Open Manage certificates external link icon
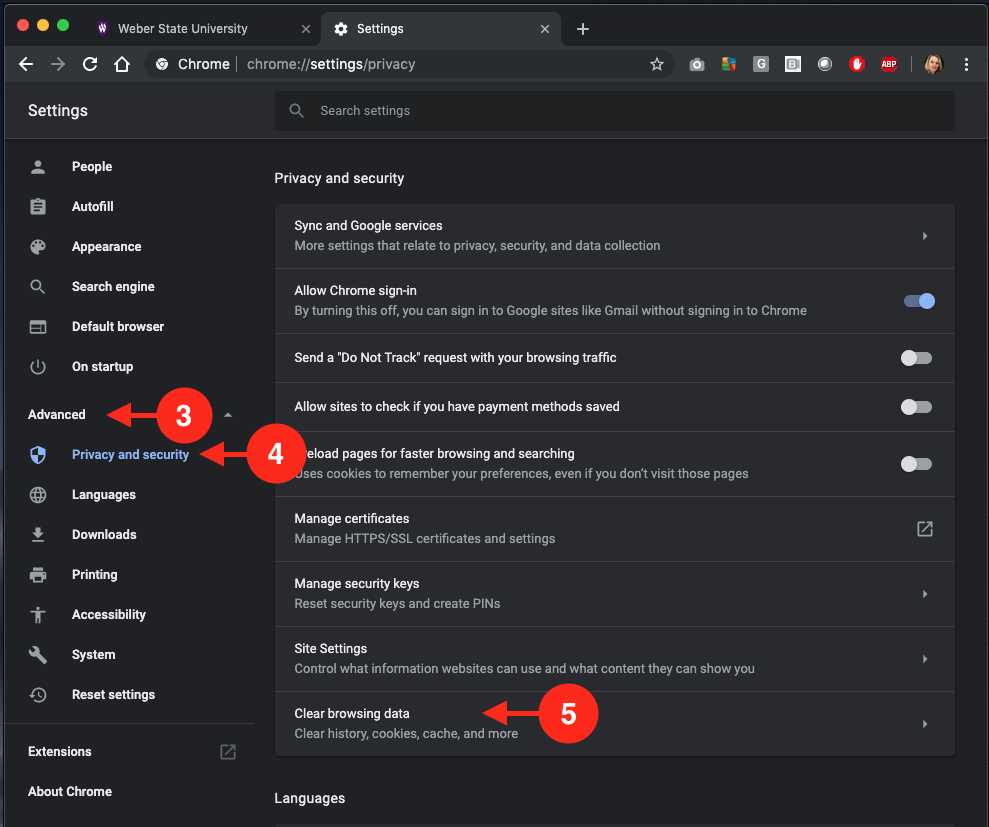 925,529
